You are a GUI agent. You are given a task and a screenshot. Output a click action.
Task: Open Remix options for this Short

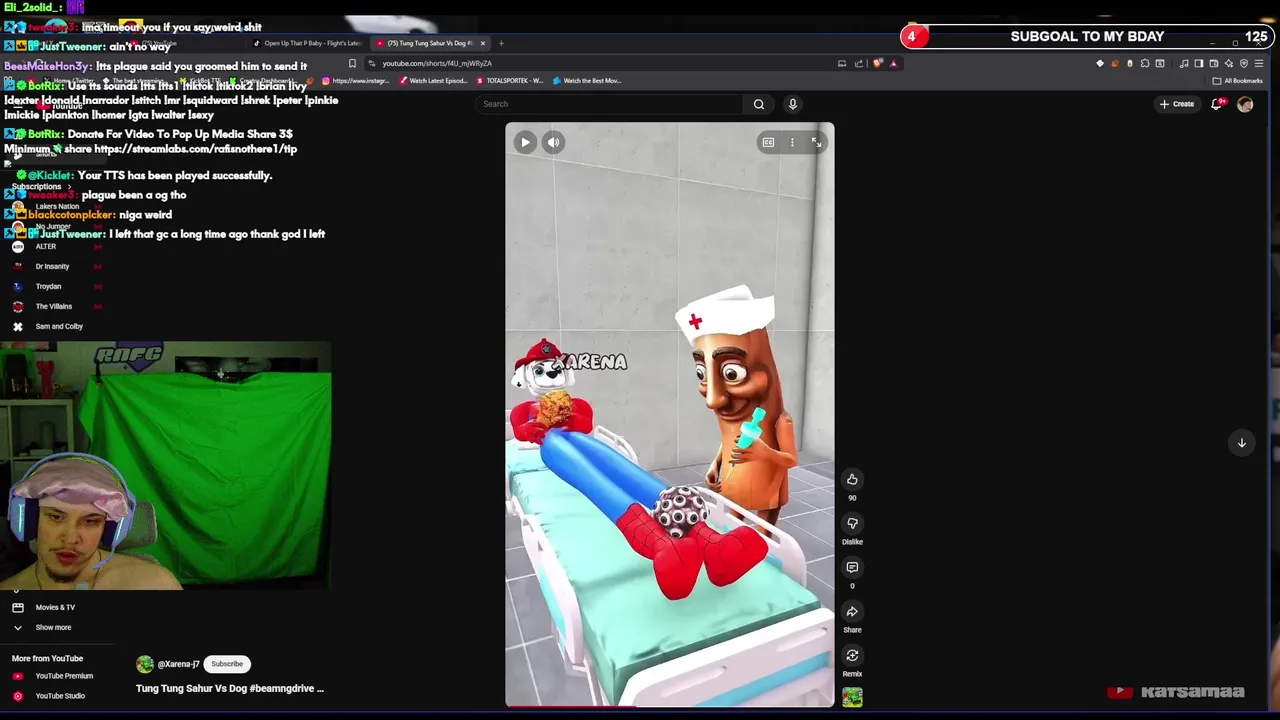[852, 655]
